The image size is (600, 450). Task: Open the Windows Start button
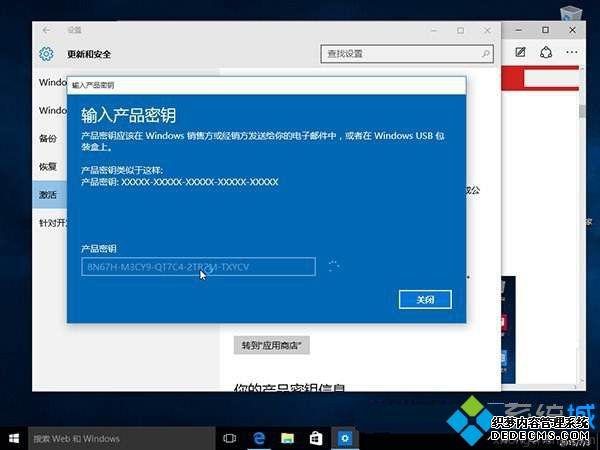click(x=14, y=439)
